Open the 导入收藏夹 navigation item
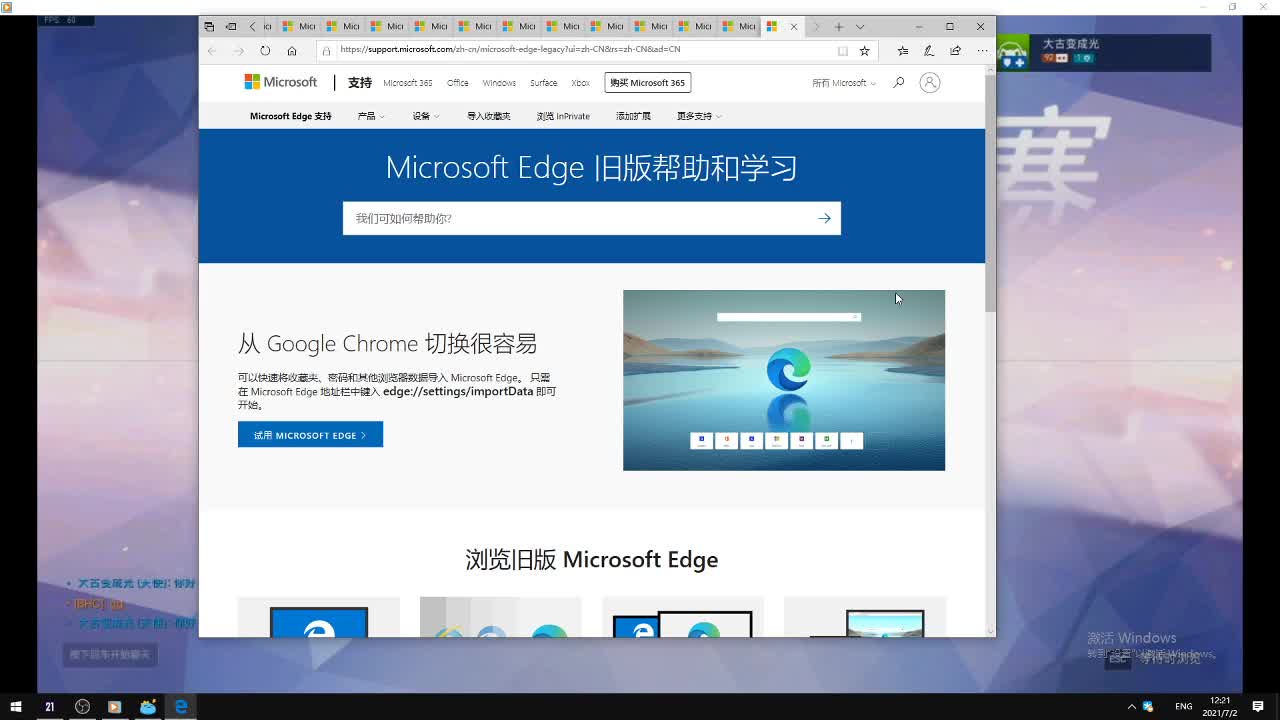 (488, 116)
